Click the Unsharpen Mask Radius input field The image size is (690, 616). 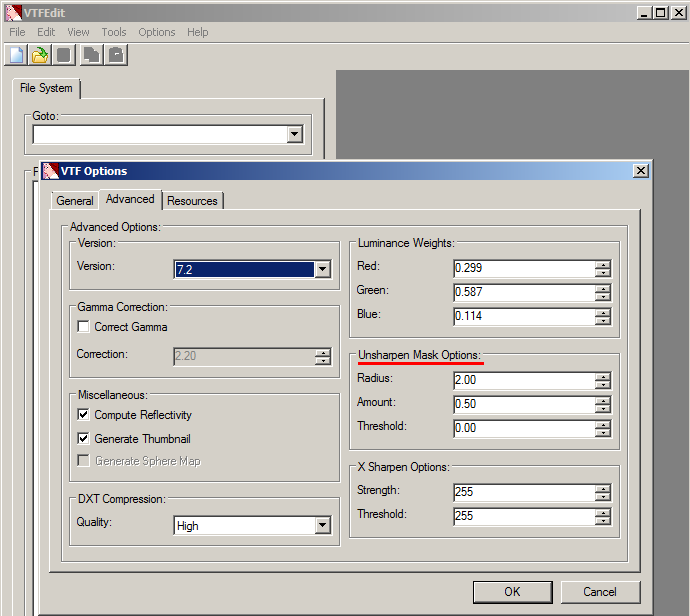click(x=522, y=381)
